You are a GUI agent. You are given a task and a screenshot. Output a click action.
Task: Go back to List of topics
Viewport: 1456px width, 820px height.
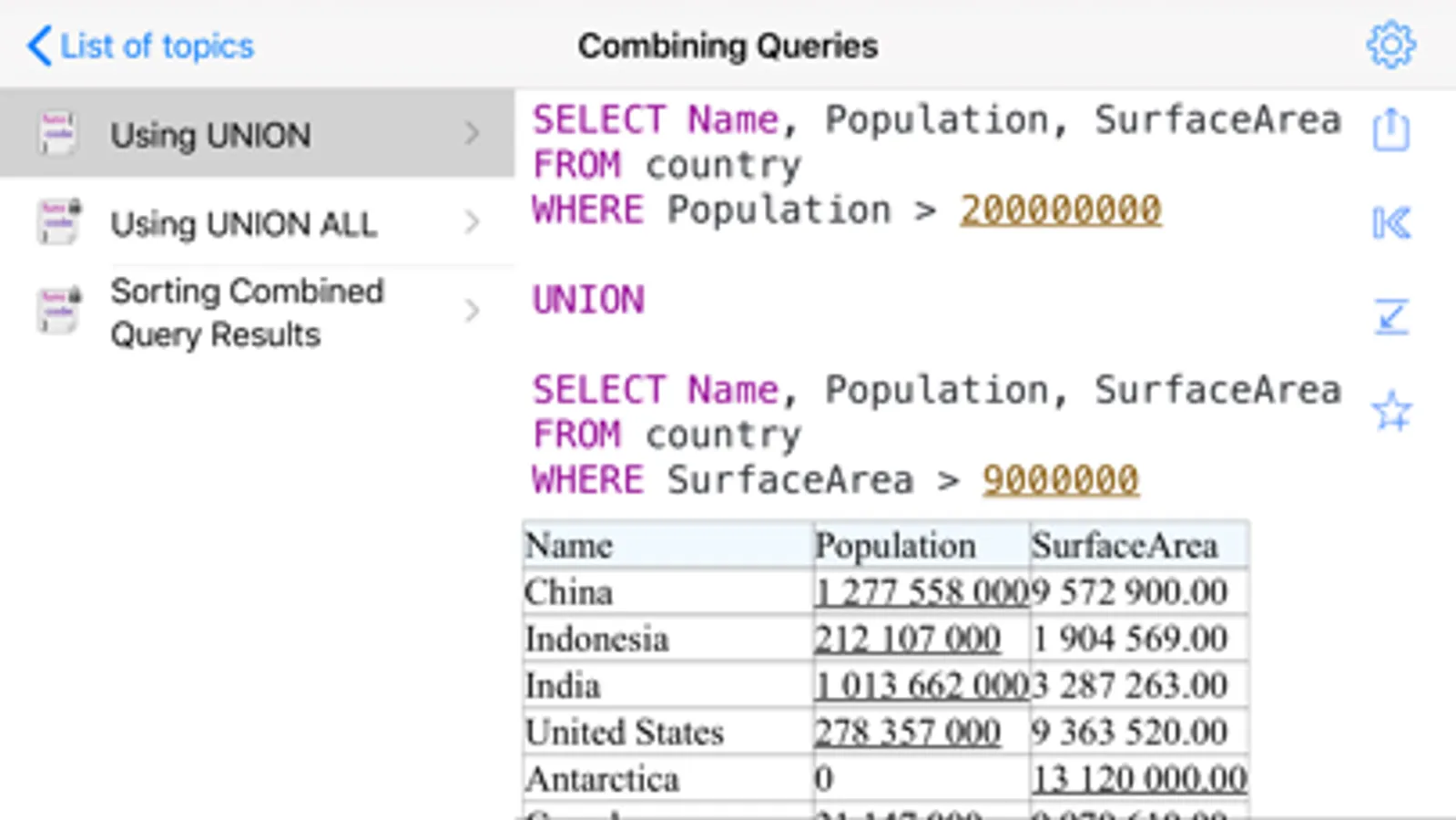coord(140,46)
